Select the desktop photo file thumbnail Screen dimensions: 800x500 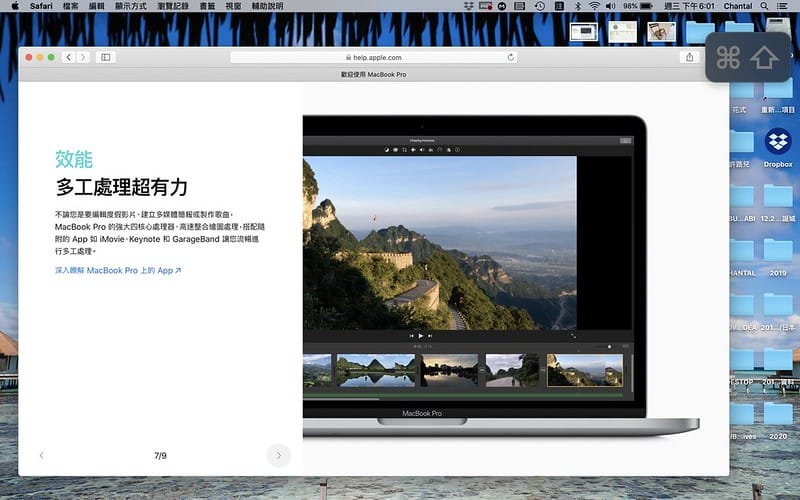tap(661, 32)
